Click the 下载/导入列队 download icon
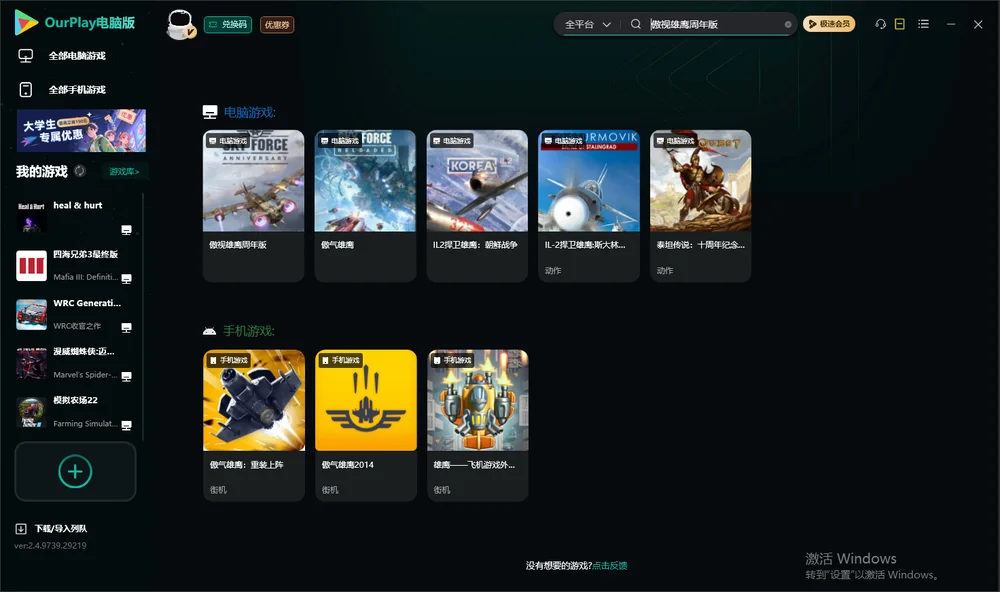 [x=21, y=529]
